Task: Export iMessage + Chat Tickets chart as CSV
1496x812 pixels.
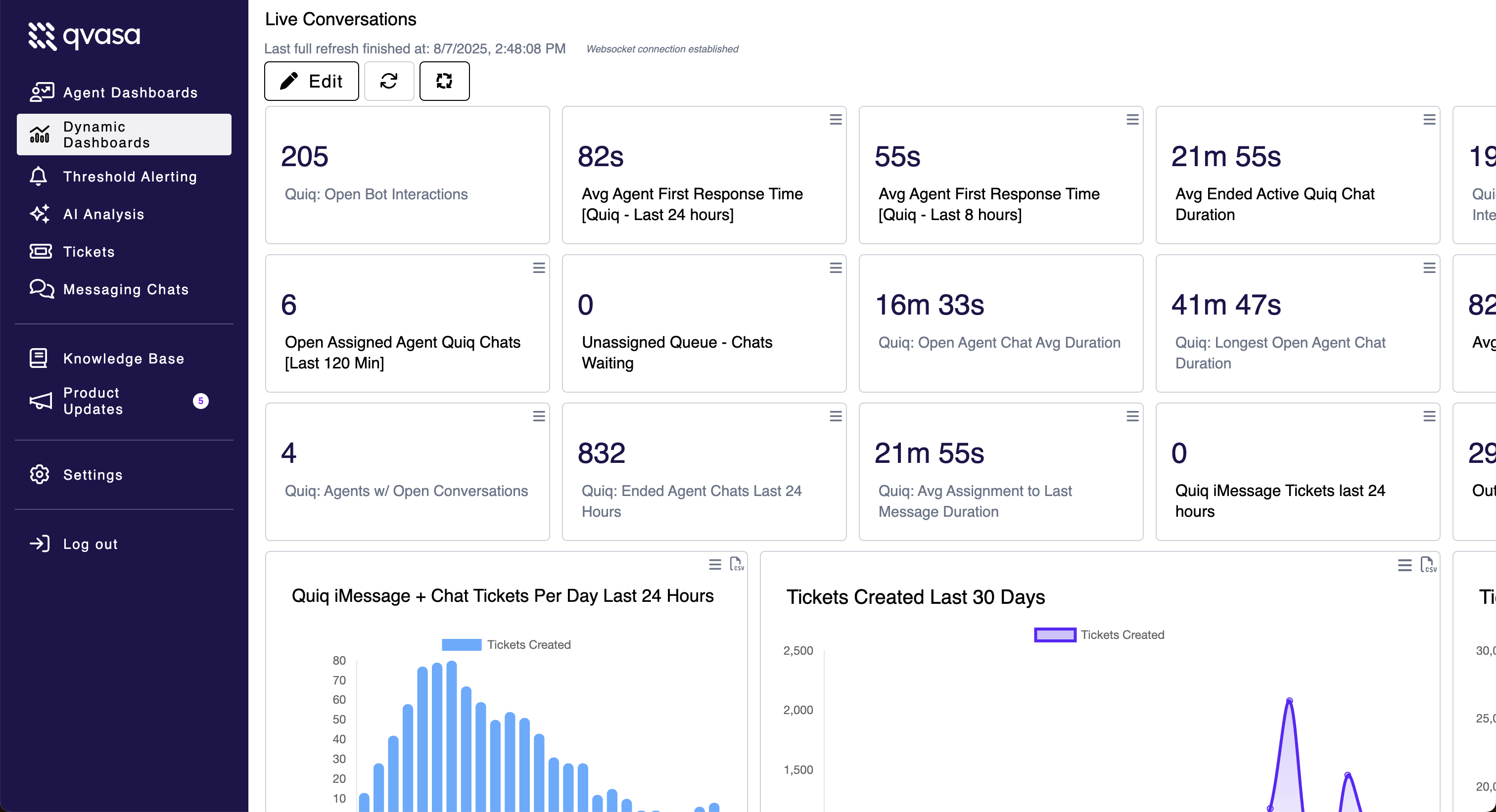Action: (x=737, y=564)
